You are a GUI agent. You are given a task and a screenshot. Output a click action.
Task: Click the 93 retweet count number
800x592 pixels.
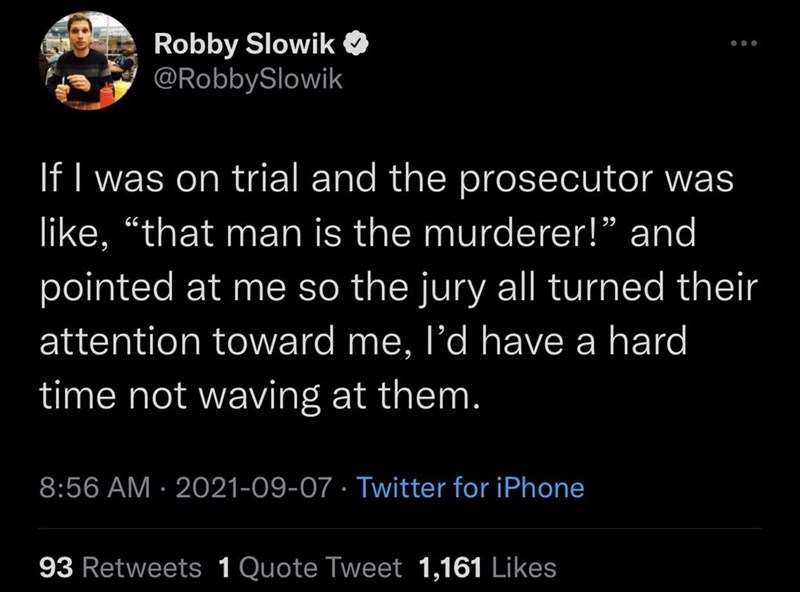(56, 567)
